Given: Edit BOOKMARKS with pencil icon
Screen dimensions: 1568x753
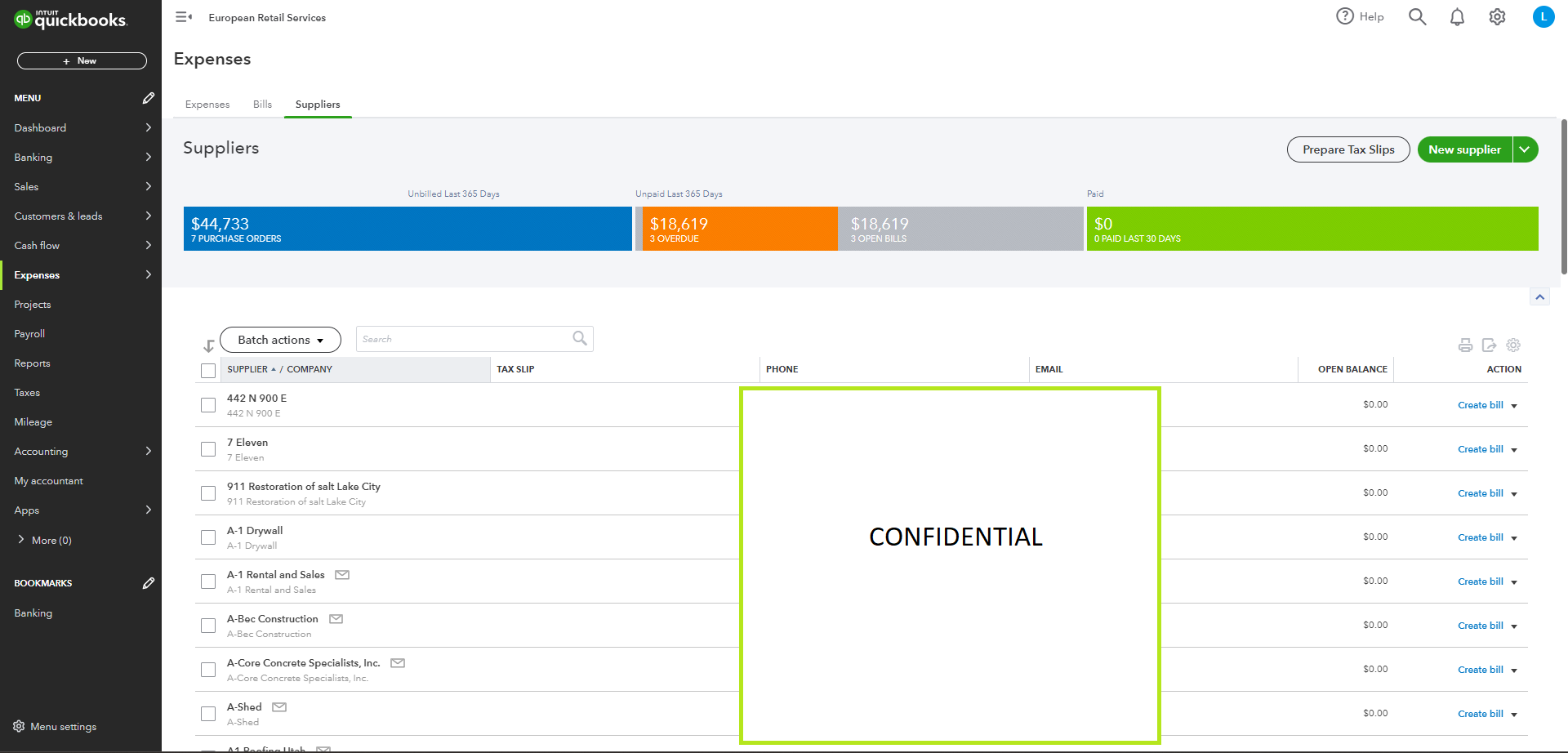Looking at the screenshot, I should click(148, 583).
